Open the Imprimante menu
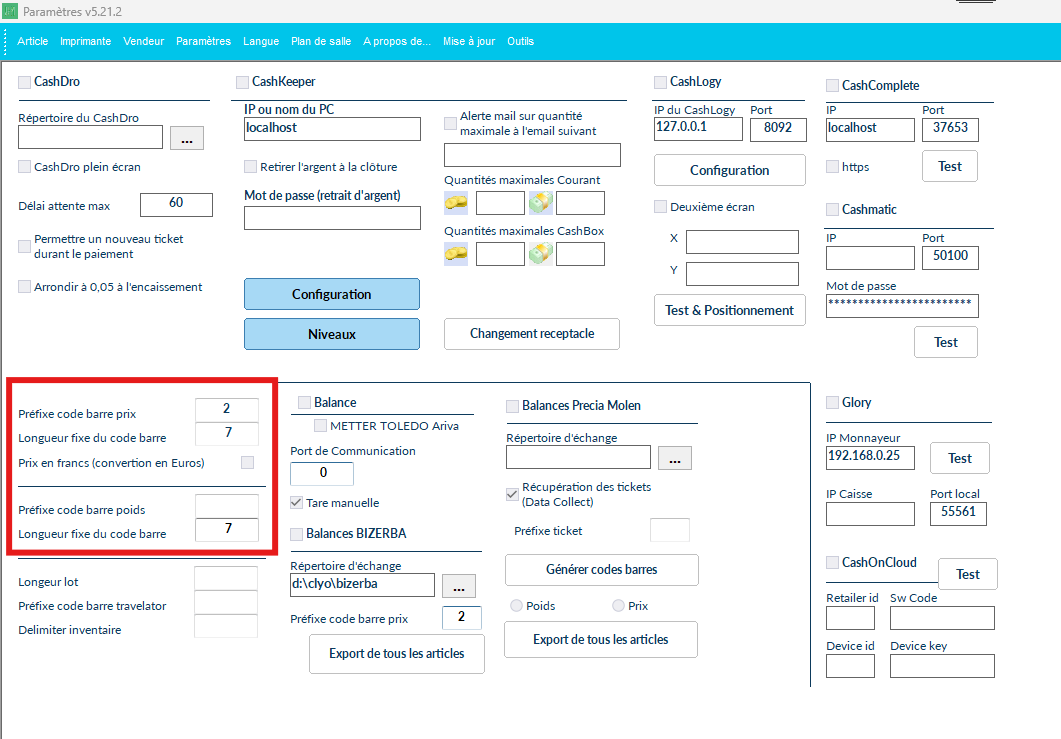Screen dimensions: 1061x739 85,41
